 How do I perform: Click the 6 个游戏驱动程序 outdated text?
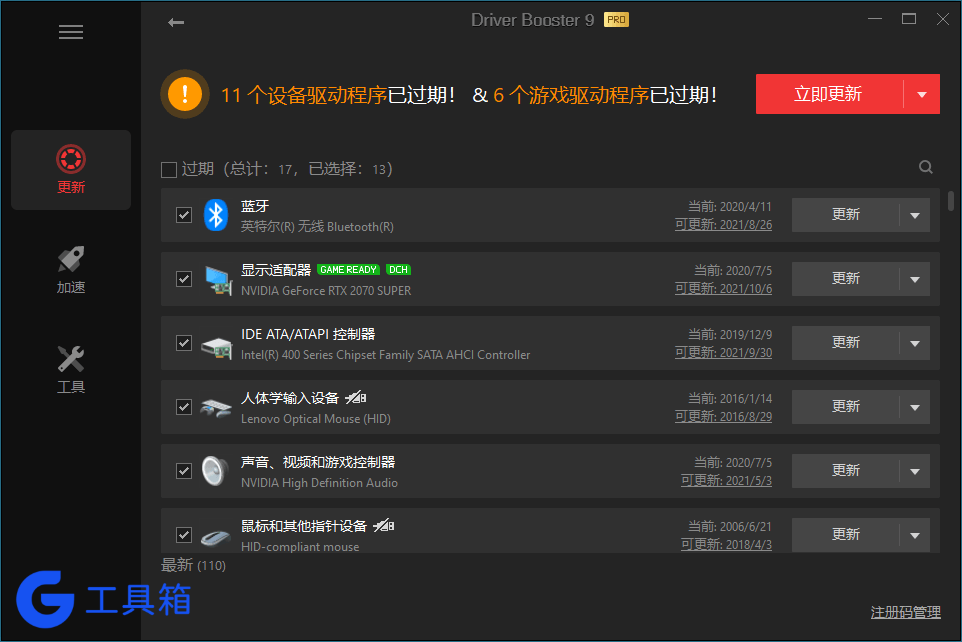point(571,95)
